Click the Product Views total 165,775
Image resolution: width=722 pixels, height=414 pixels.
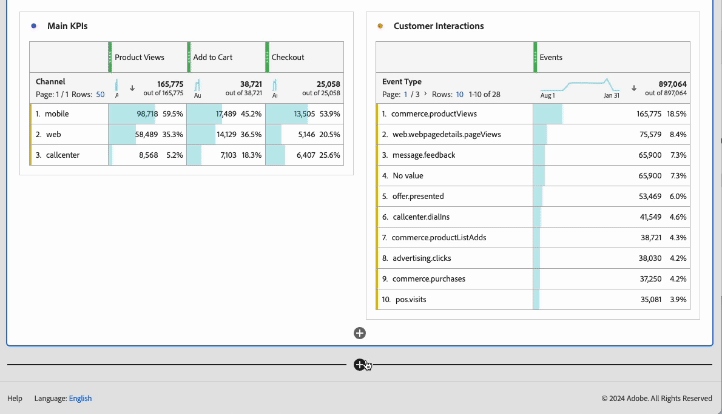170,84
